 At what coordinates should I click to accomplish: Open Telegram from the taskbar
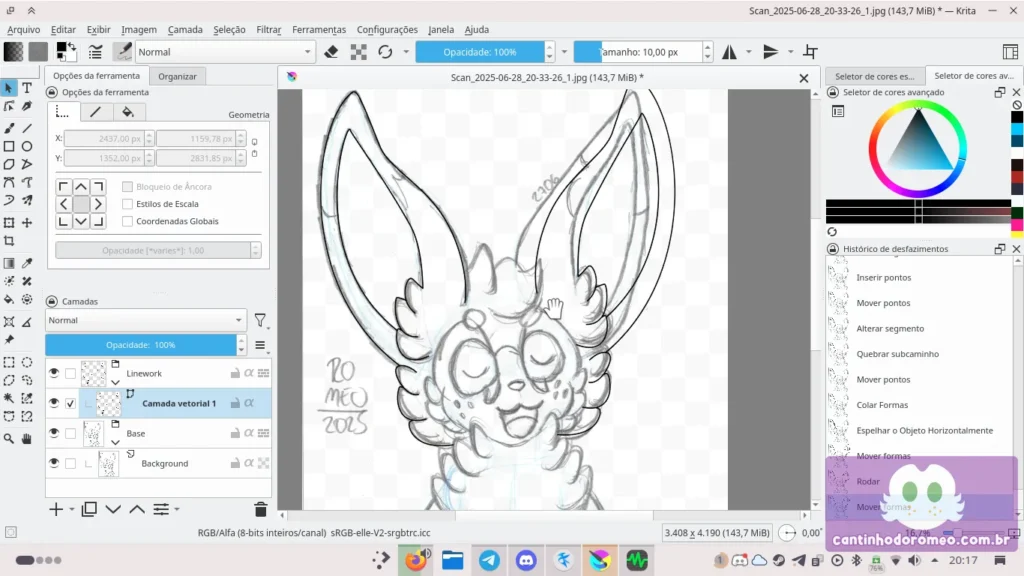click(x=489, y=560)
